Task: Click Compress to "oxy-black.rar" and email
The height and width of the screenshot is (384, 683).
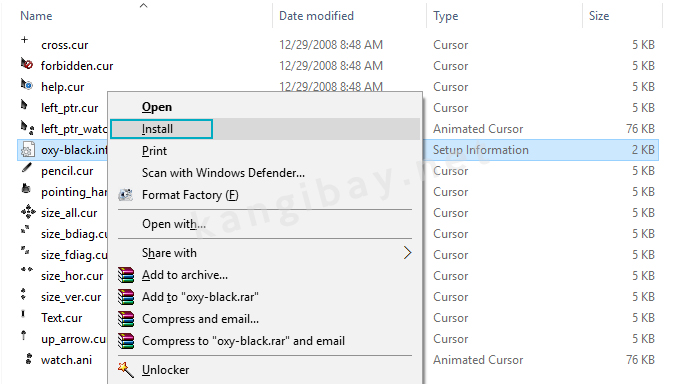Action: click(x=243, y=341)
